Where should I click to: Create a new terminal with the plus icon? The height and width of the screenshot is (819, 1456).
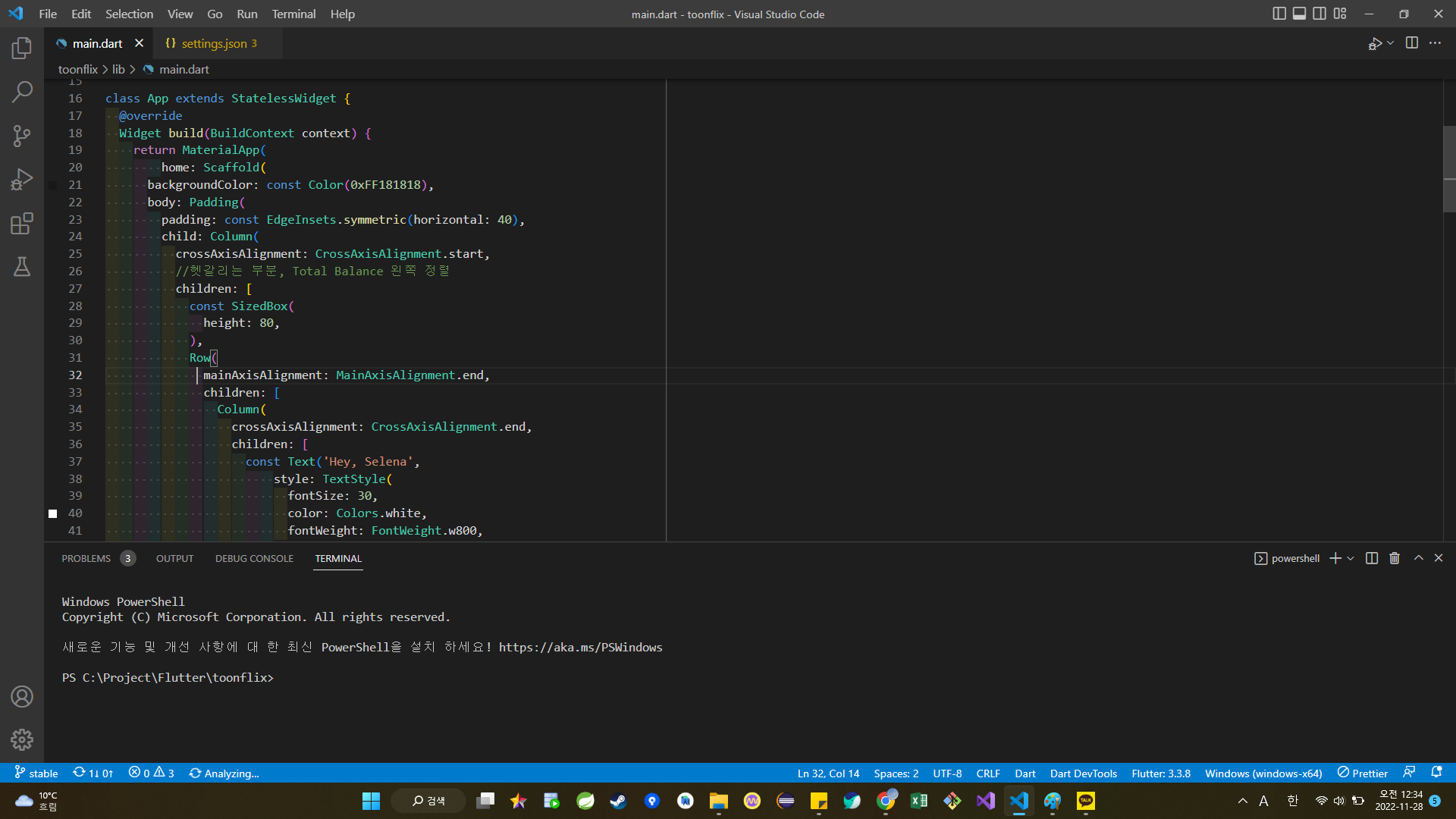1335,558
